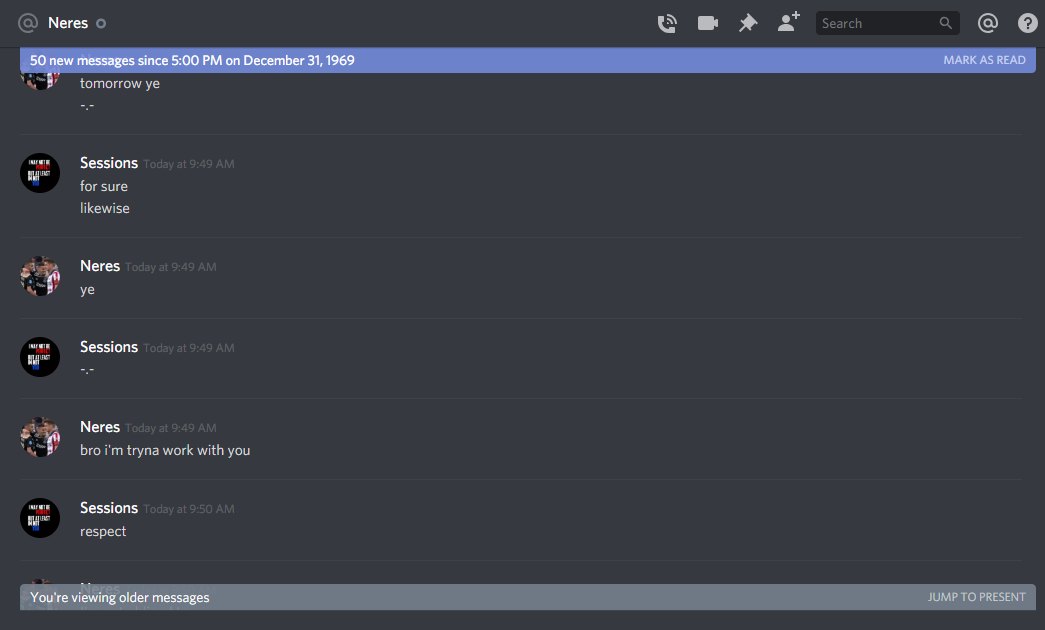The image size is (1045, 630).
Task: Click Sessions avatar next to '-.-' message
Action: (40, 357)
